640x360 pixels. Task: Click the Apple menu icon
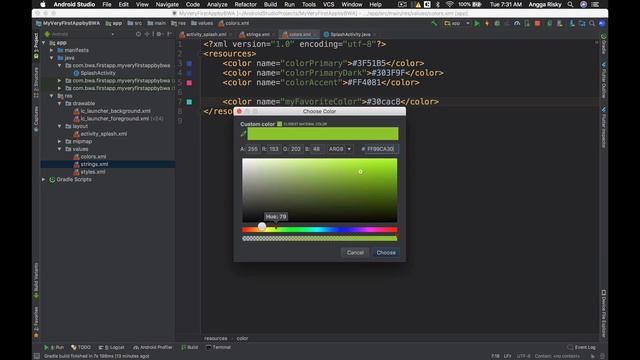point(43,4)
